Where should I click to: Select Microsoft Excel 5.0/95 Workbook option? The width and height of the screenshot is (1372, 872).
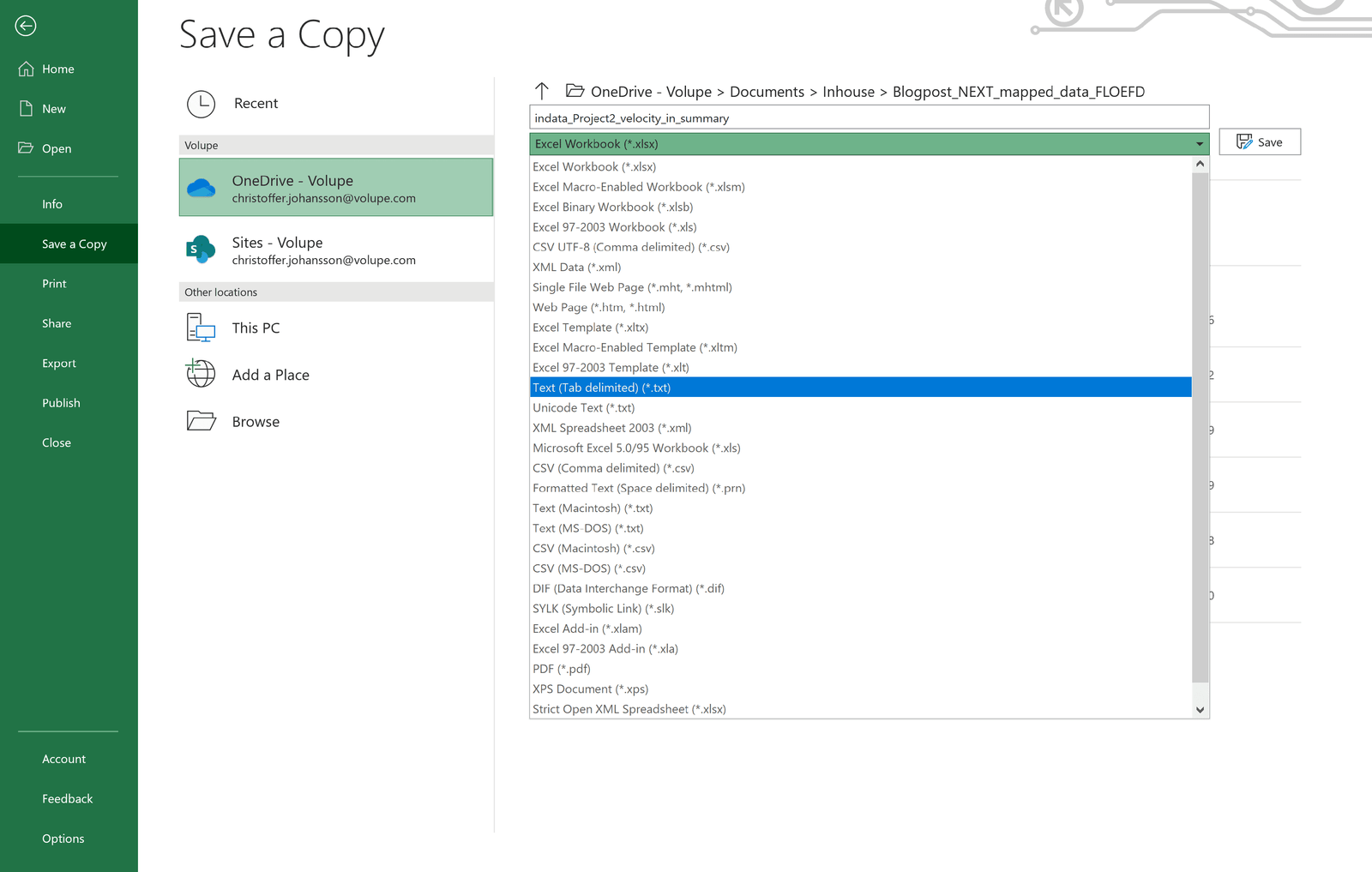(x=861, y=448)
